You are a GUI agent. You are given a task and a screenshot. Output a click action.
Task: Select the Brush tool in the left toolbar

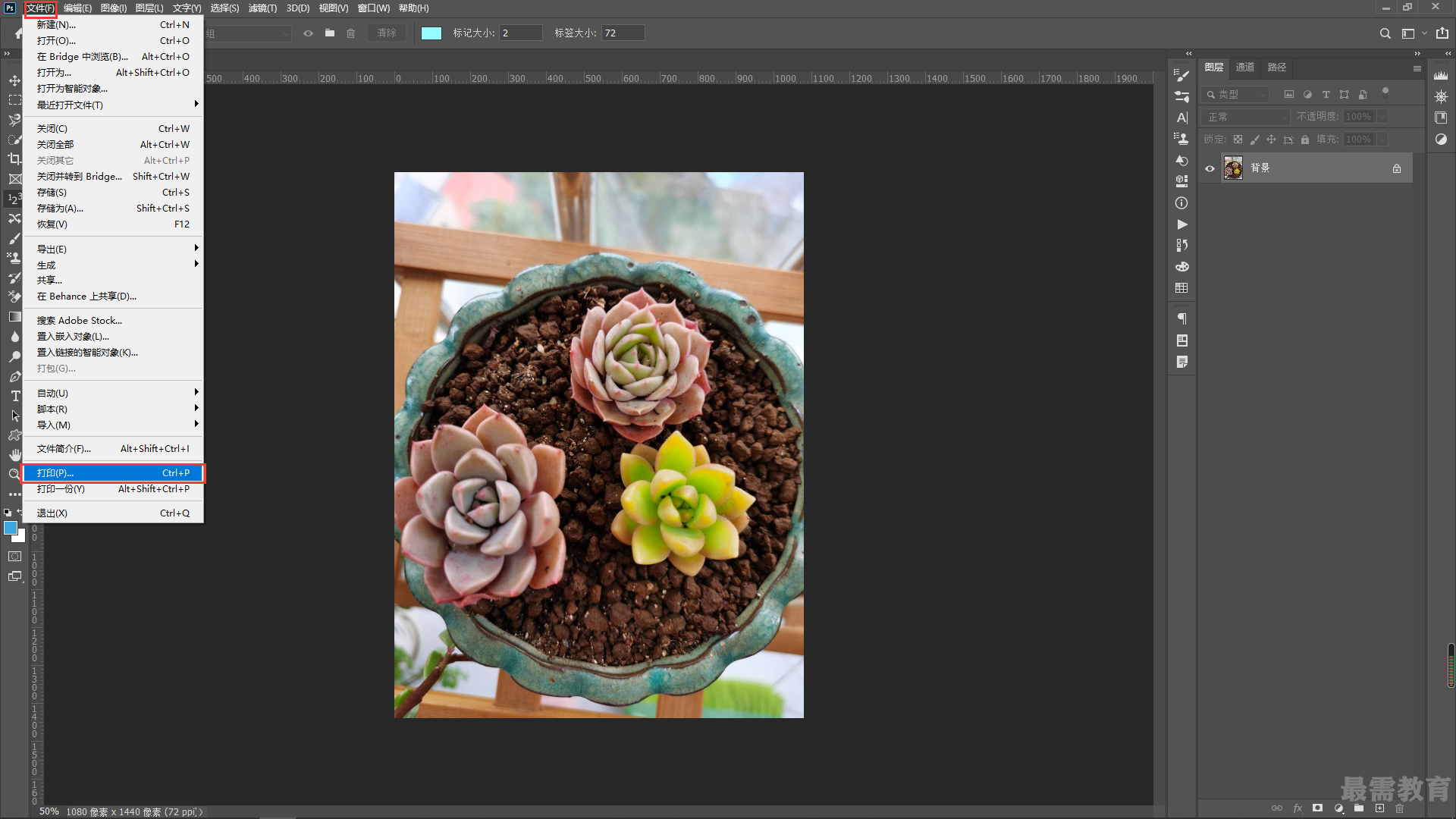point(14,238)
